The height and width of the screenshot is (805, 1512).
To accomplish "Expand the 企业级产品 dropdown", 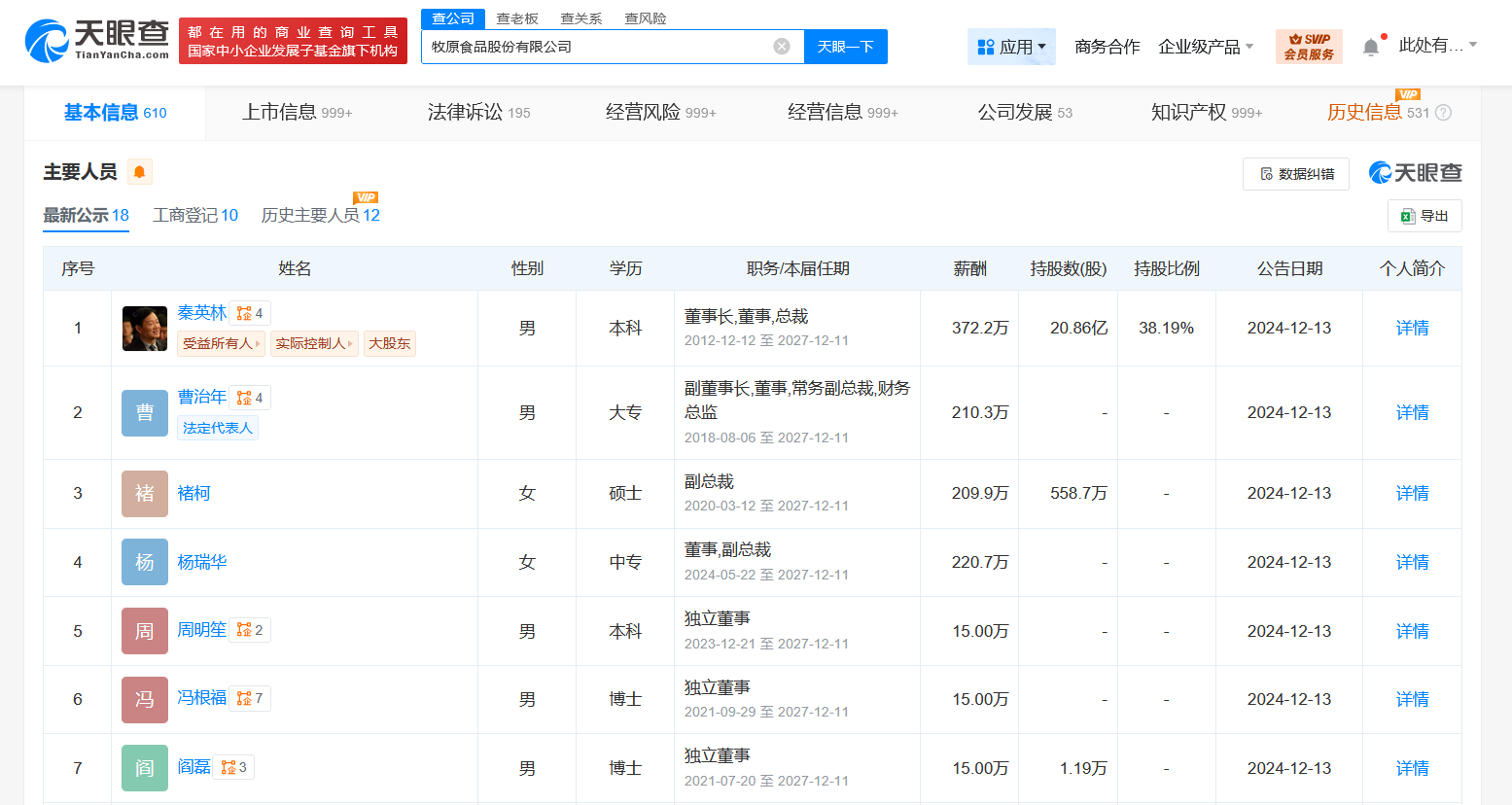I will click(x=1206, y=47).
